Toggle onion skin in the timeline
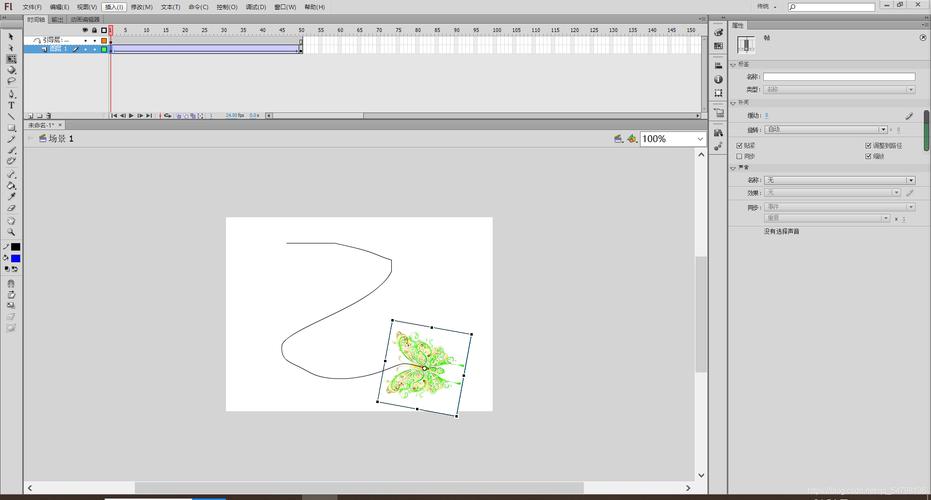The width and height of the screenshot is (931, 500). click(x=179, y=116)
